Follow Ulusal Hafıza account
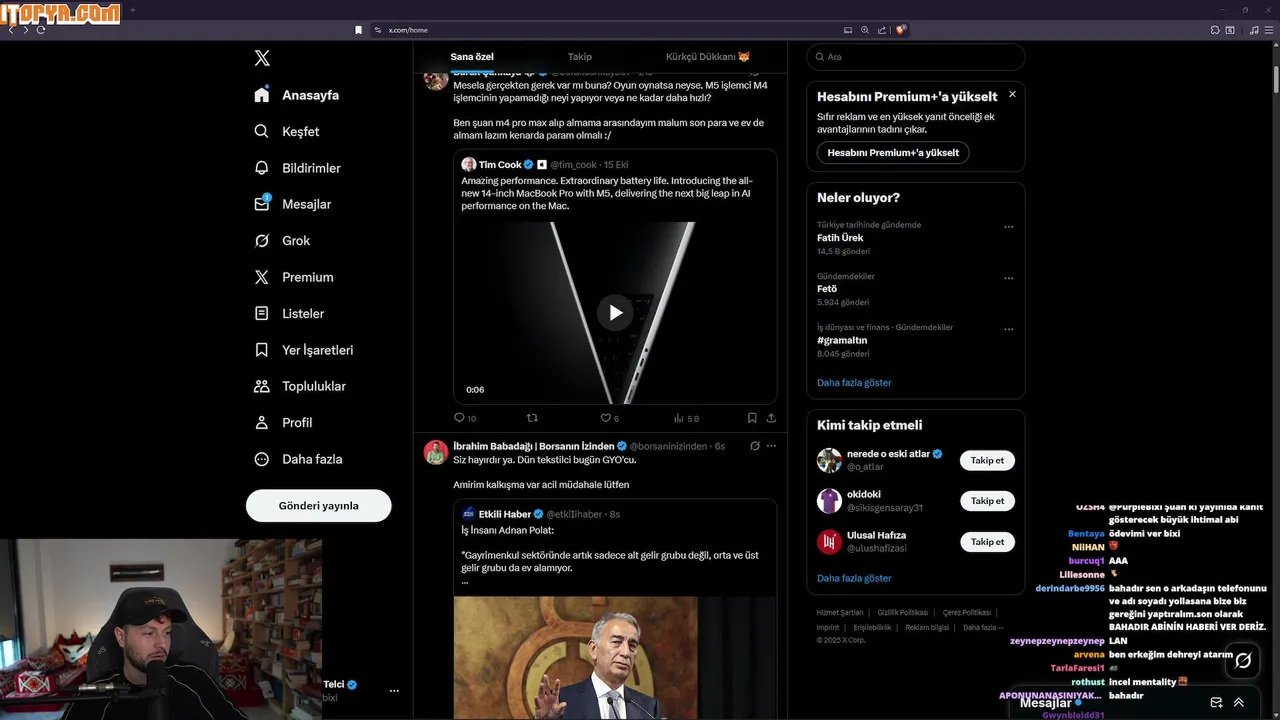 point(987,542)
